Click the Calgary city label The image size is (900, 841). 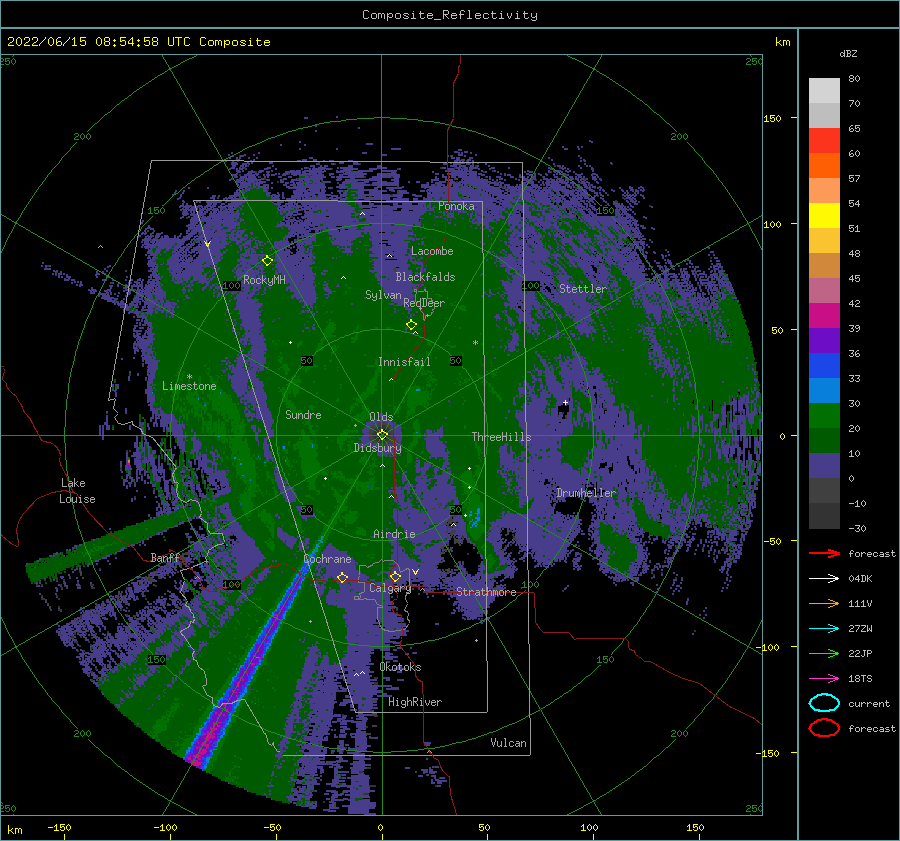pos(390,588)
